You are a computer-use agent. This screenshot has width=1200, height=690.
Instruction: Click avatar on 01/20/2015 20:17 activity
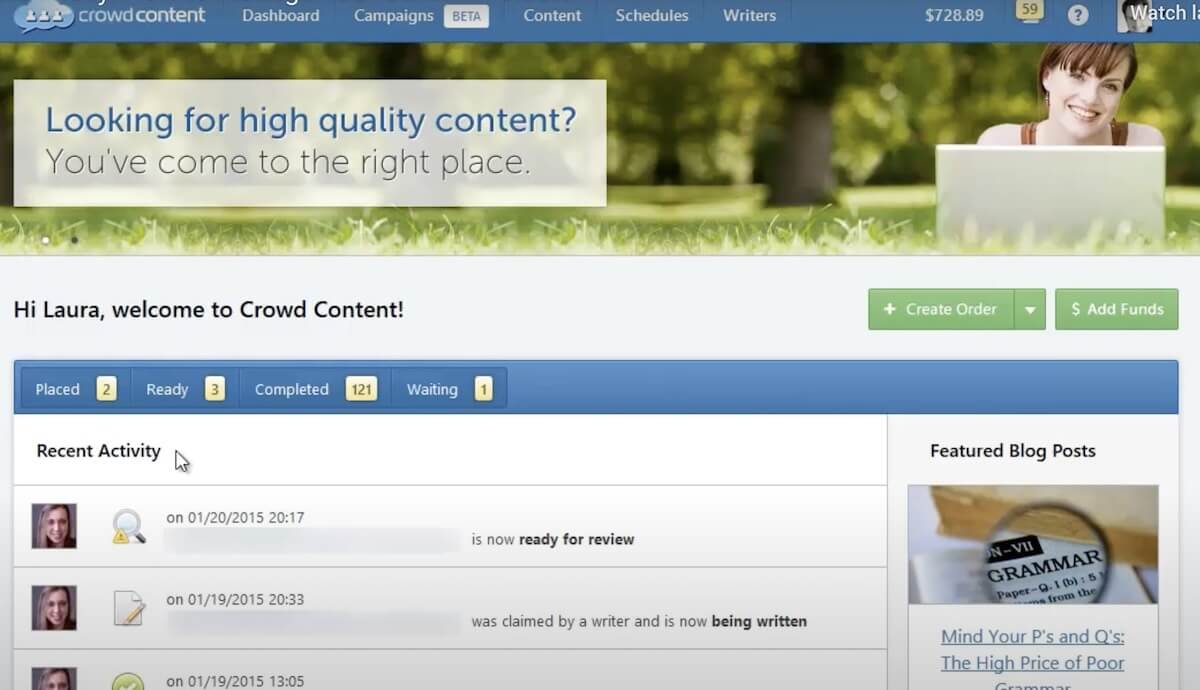point(54,526)
